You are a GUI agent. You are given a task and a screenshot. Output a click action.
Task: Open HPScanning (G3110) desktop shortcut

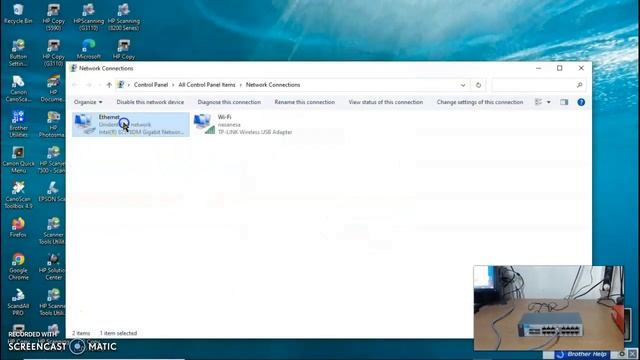[89, 17]
